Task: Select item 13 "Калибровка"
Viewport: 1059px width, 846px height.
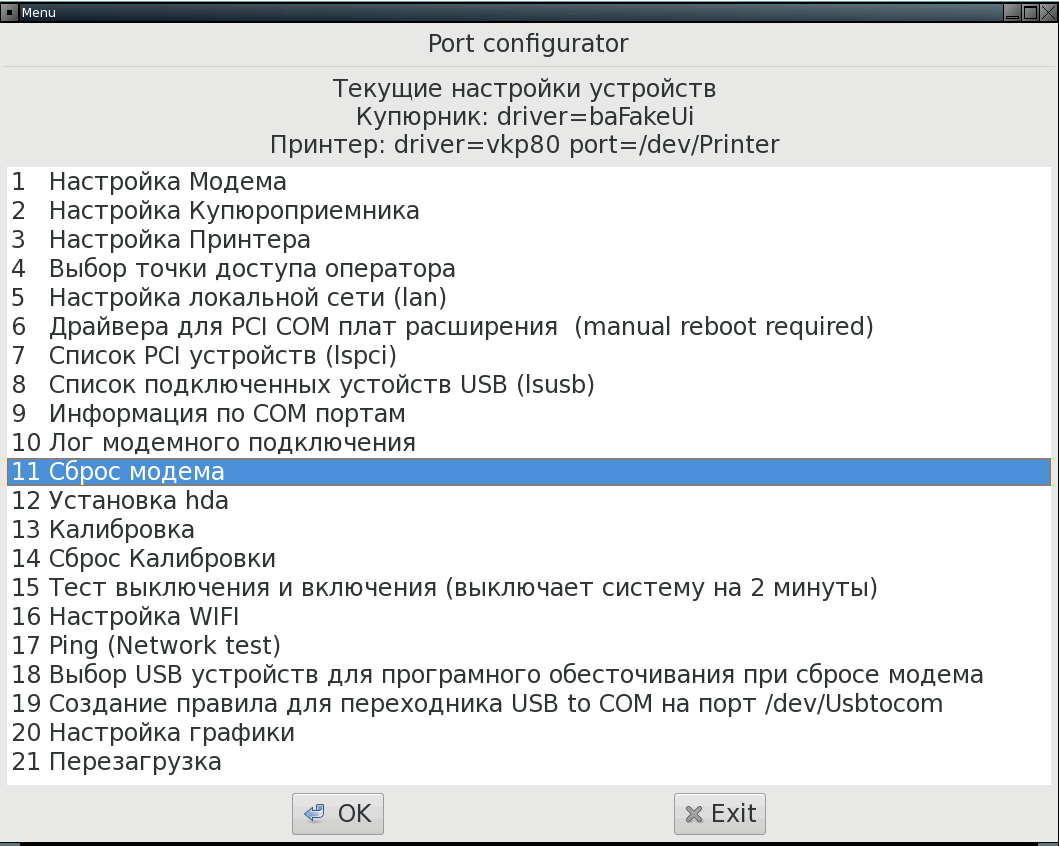Action: click(x=121, y=530)
